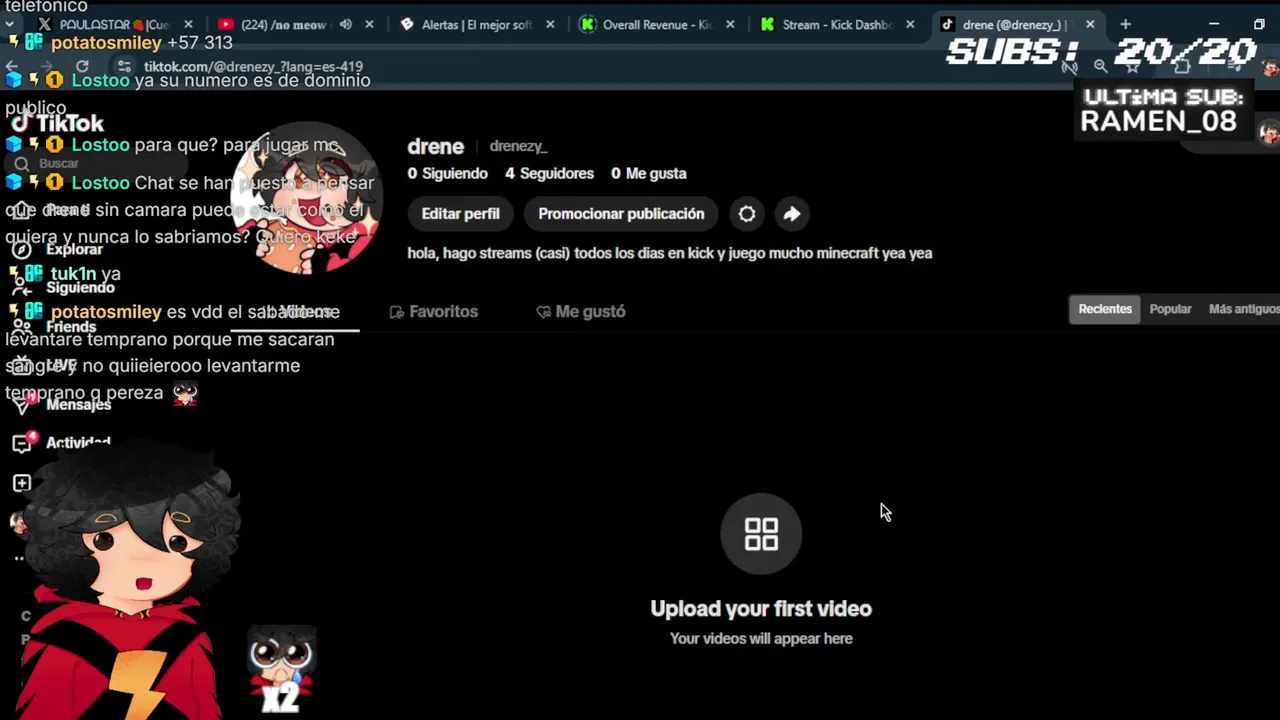
Task: Open the profile settings gear icon
Action: [x=747, y=214]
